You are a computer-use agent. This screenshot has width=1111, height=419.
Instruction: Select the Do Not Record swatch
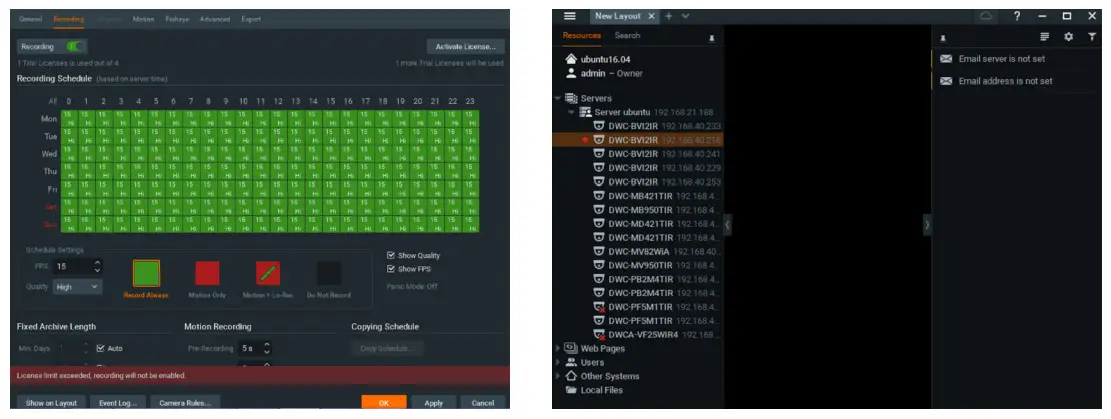pos(329,274)
